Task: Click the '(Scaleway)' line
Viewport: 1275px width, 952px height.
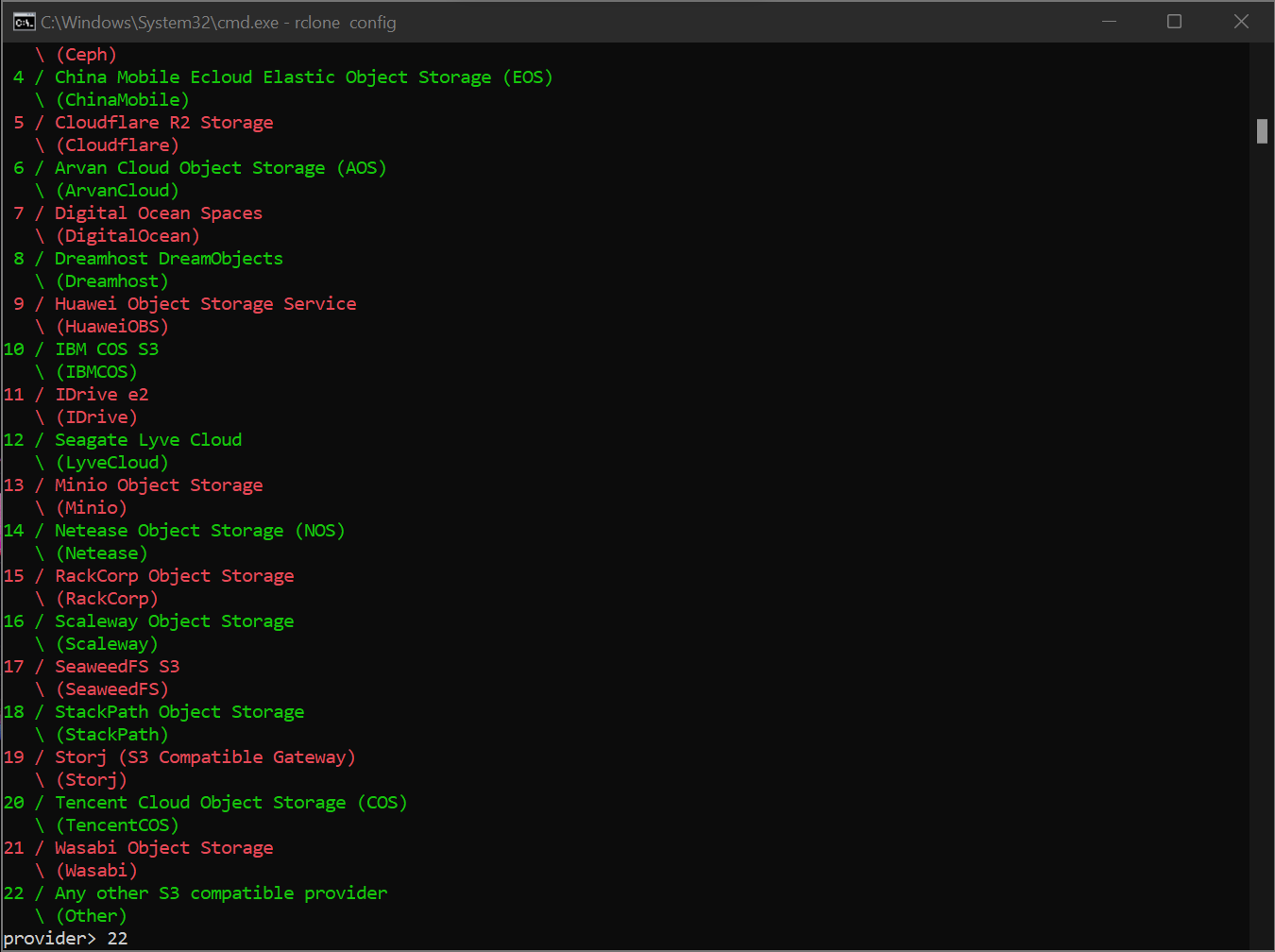Action: pyautogui.click(x=107, y=644)
